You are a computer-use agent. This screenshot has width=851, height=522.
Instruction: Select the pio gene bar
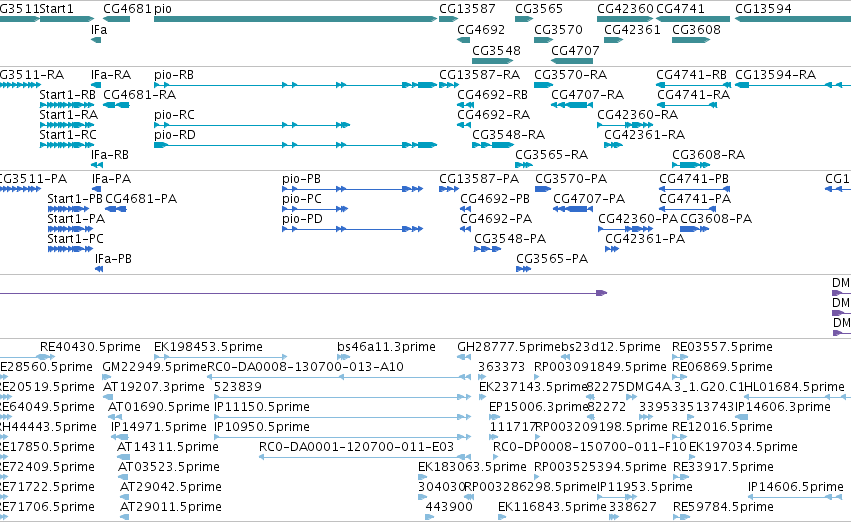(x=295, y=19)
